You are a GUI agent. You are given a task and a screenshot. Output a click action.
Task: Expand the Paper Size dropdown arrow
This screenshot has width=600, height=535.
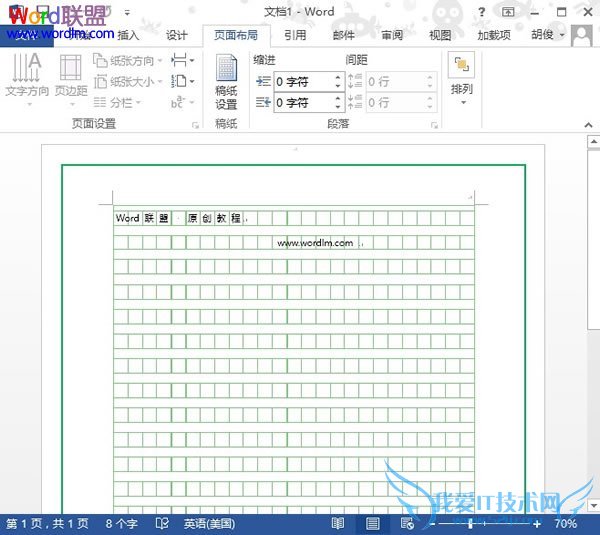(x=160, y=82)
